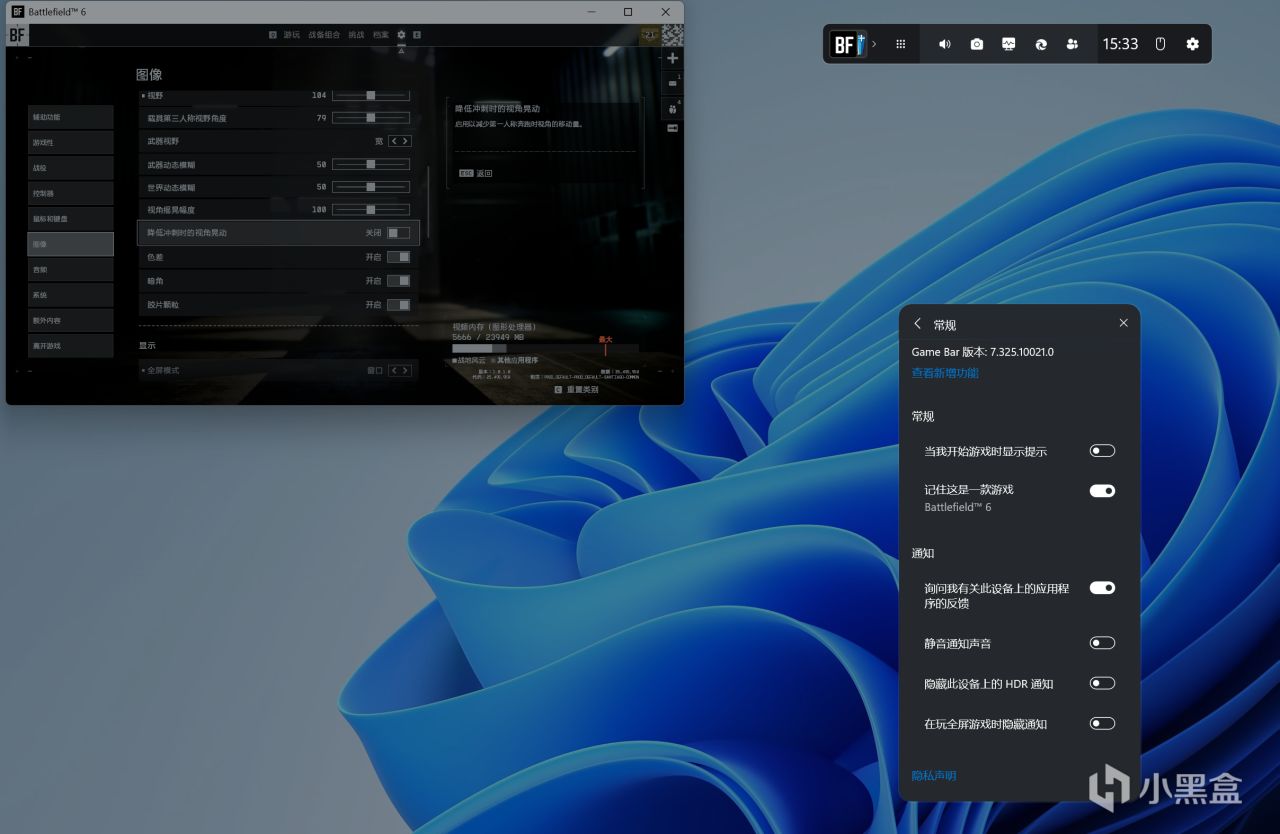1280x834 pixels.
Task: Enable 静音通知声音
Action: [x=1102, y=643]
